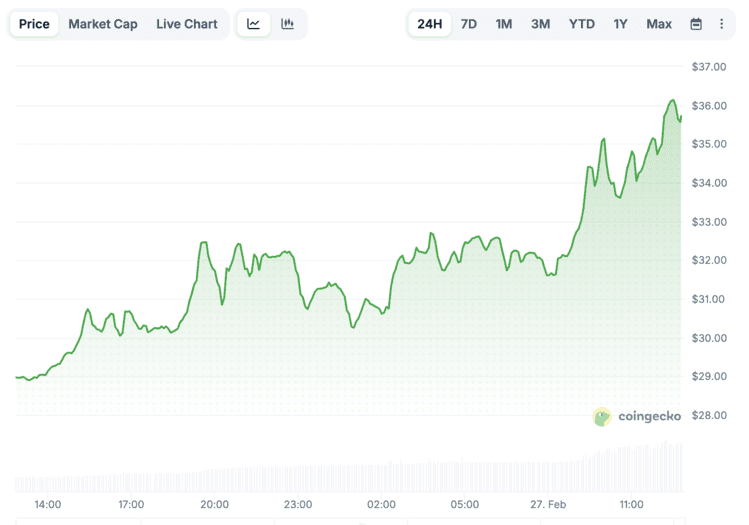Click the $37.00 price axis label
Viewport: 749px width, 525px height.
708,67
